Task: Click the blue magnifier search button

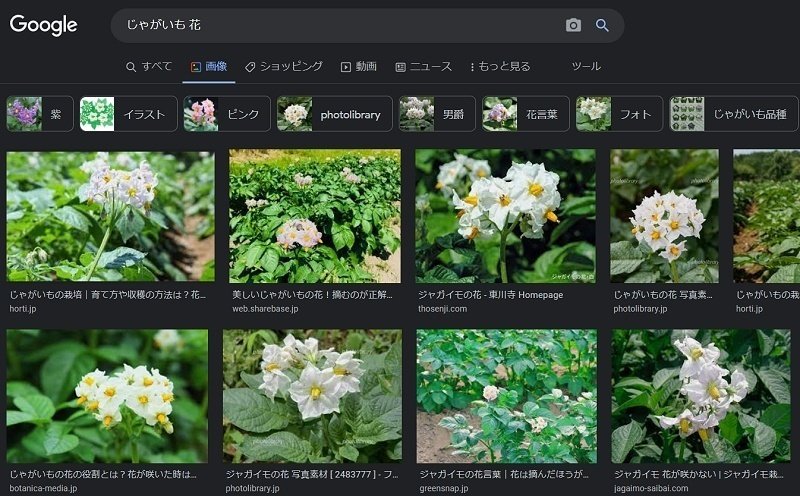Action: coord(602,25)
